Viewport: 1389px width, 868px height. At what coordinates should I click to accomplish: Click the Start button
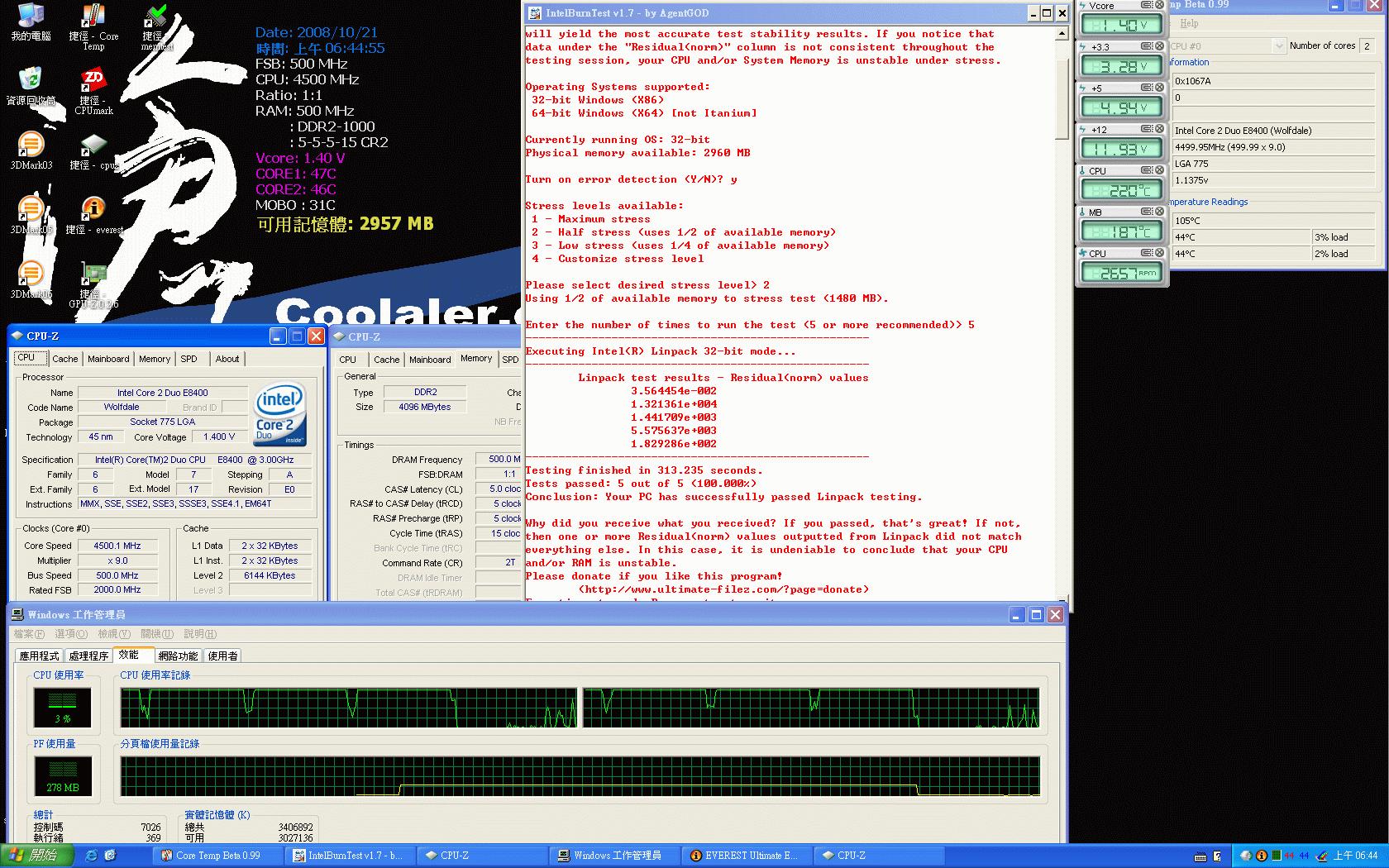37,856
